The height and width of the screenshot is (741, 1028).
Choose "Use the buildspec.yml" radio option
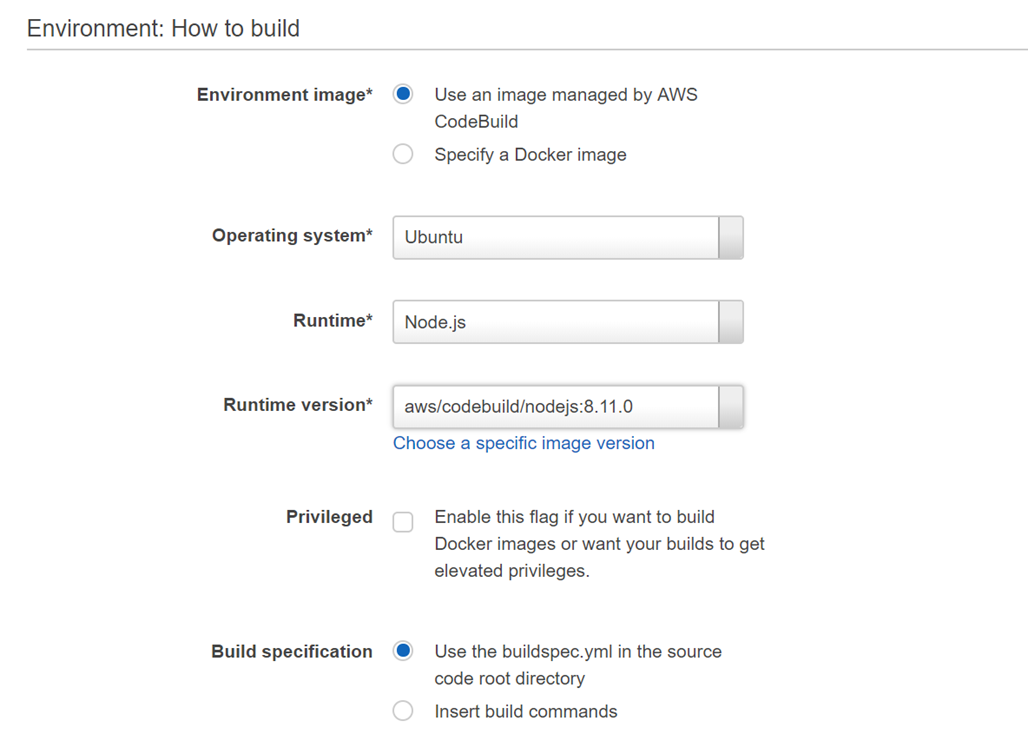403,651
